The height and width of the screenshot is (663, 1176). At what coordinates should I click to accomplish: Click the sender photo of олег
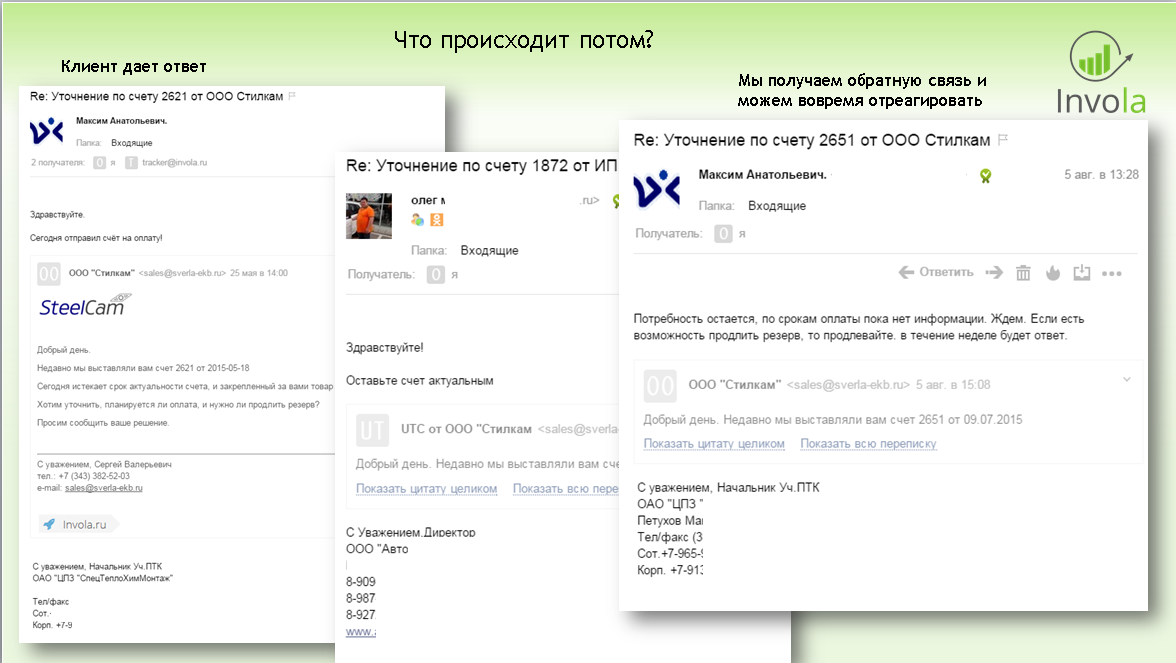coord(369,218)
